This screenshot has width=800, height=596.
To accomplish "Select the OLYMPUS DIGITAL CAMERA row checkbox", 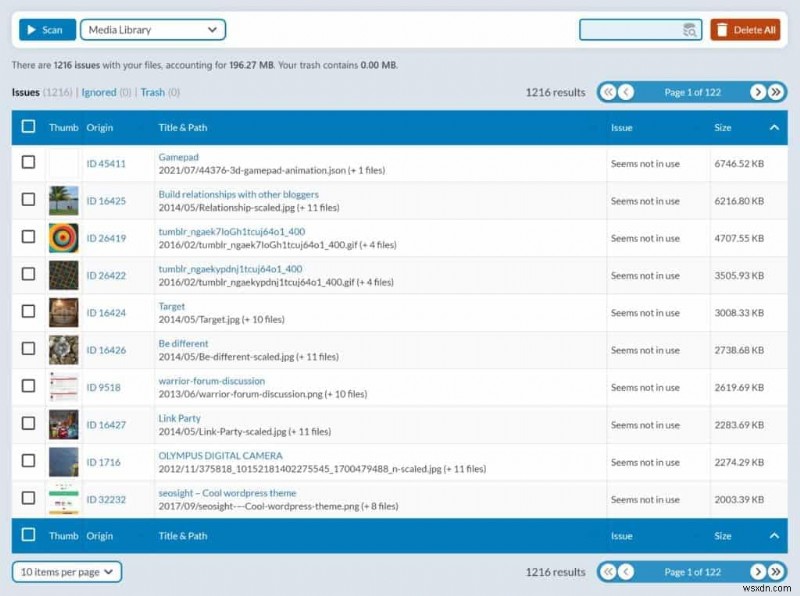I will click(x=27, y=461).
